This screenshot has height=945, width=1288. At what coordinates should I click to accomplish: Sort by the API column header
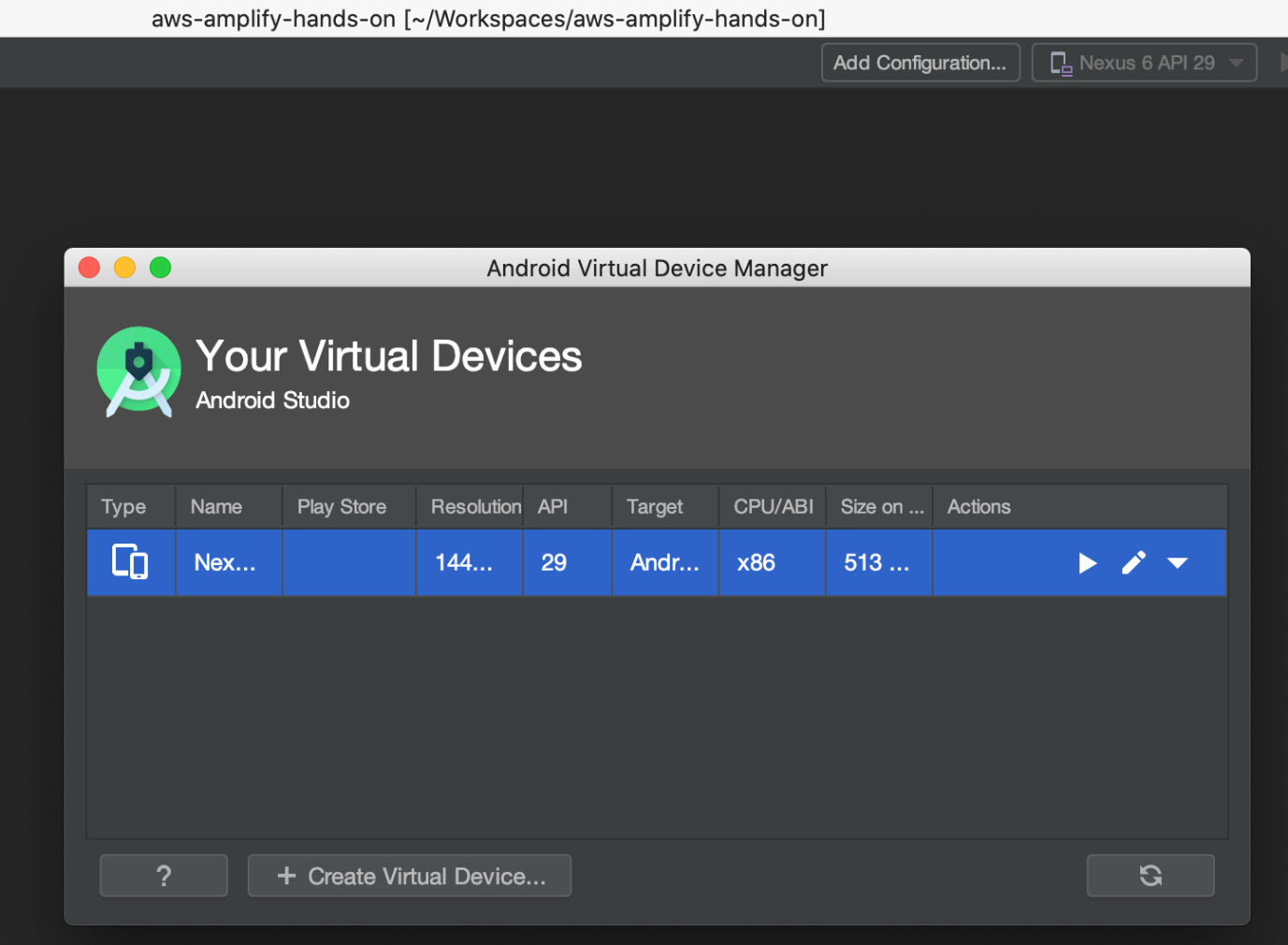point(567,506)
